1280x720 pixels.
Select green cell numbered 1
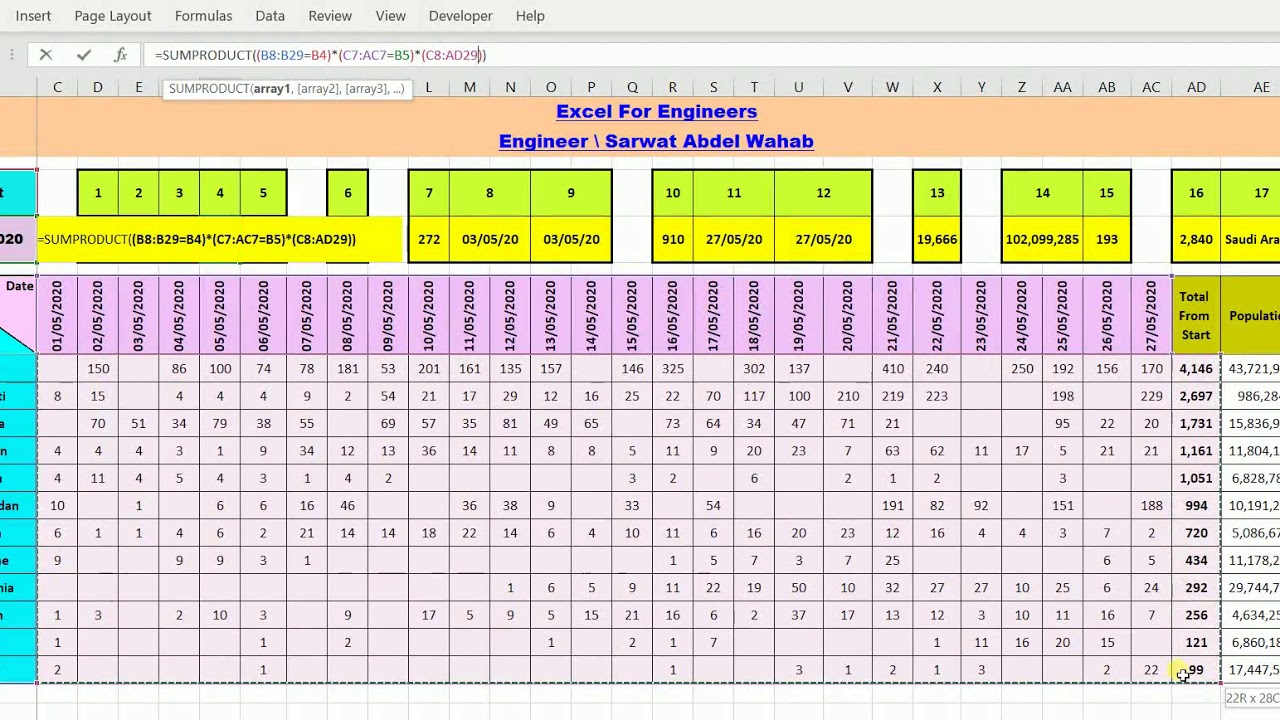[x=98, y=193]
